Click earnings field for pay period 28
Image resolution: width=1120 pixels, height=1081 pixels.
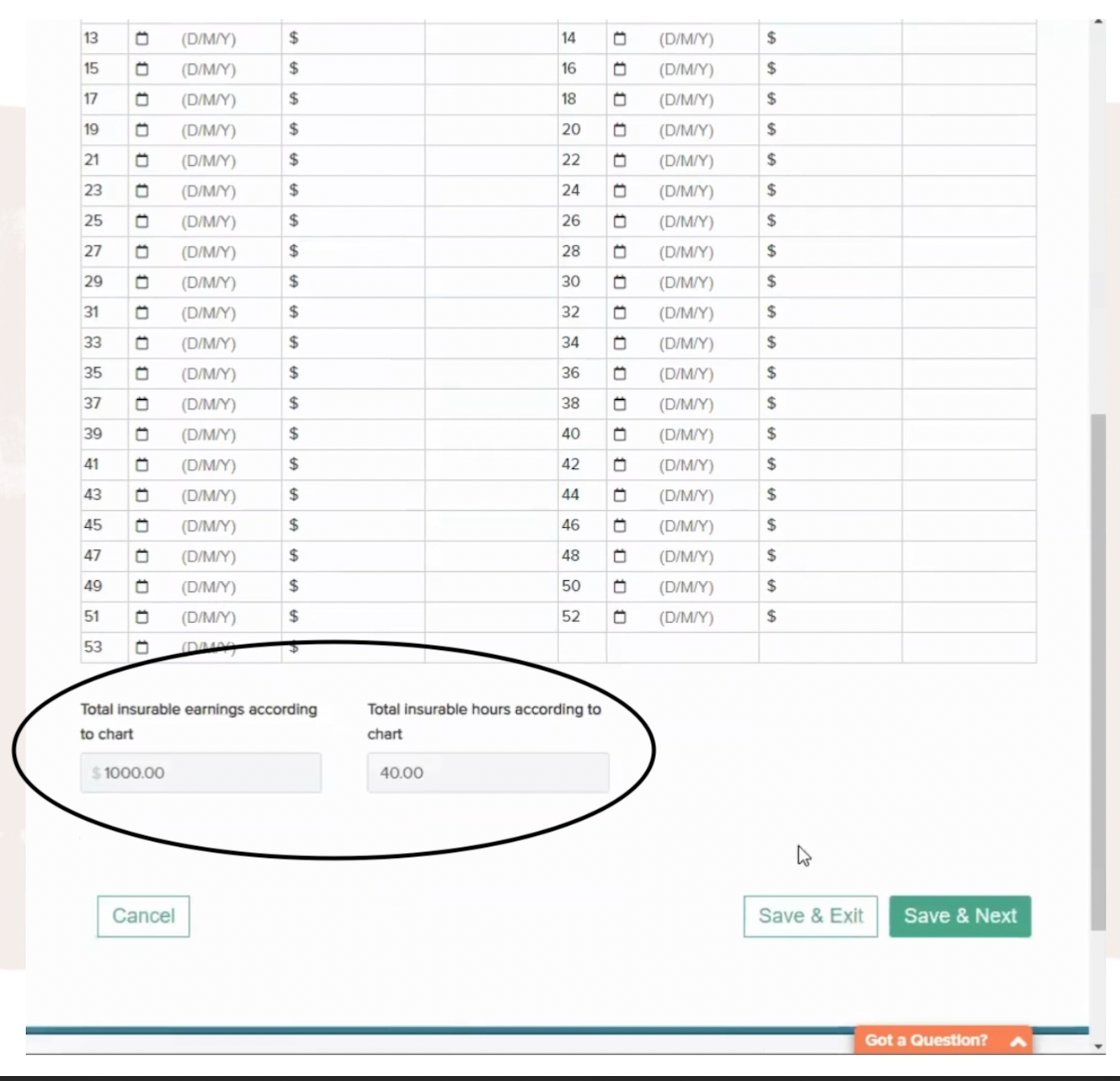(830, 252)
